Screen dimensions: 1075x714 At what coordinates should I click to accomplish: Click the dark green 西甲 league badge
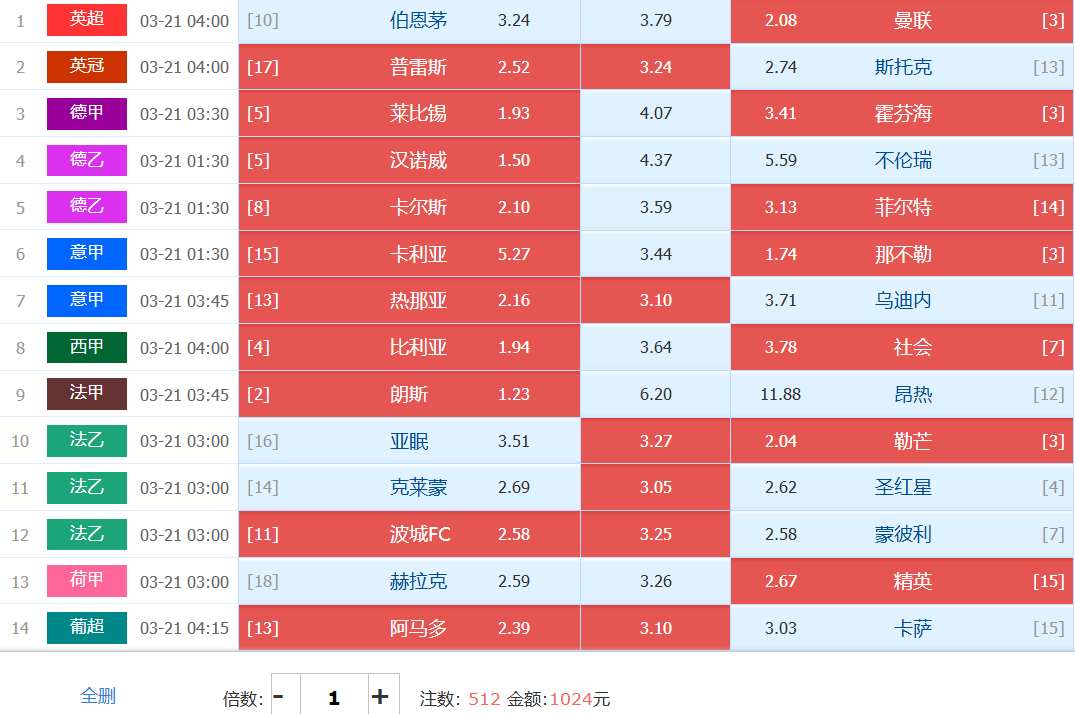tap(87, 347)
